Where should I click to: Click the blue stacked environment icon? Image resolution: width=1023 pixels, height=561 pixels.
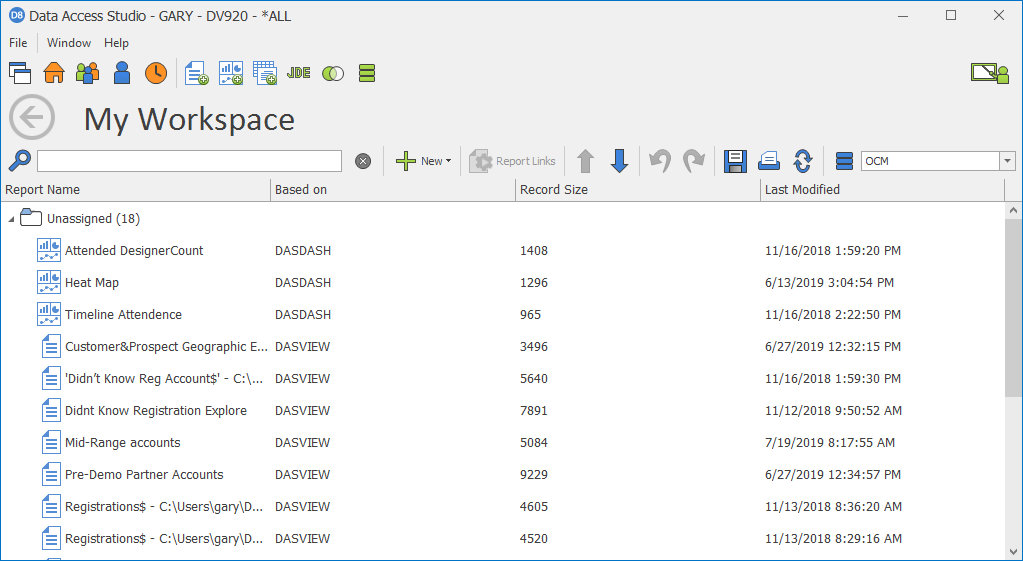(x=844, y=161)
